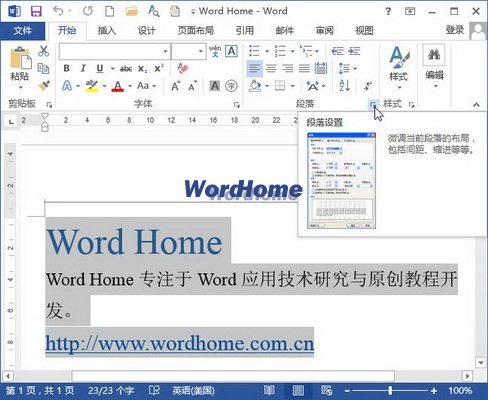Open the font name dropdown
Screen dimensions: 488x400
click(x=165, y=51)
